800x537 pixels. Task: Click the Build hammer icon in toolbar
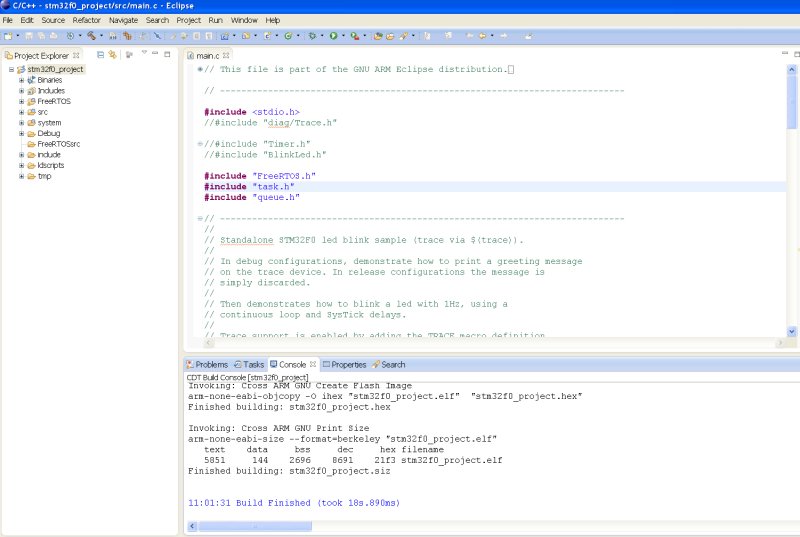[91, 36]
